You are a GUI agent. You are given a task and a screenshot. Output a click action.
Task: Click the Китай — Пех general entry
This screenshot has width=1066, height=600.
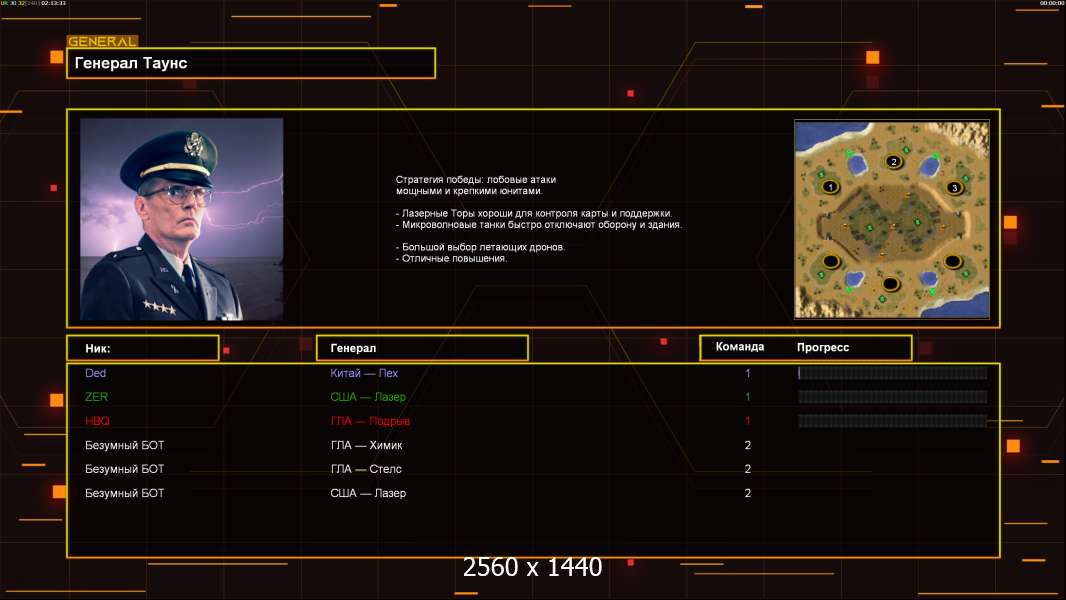(364, 373)
